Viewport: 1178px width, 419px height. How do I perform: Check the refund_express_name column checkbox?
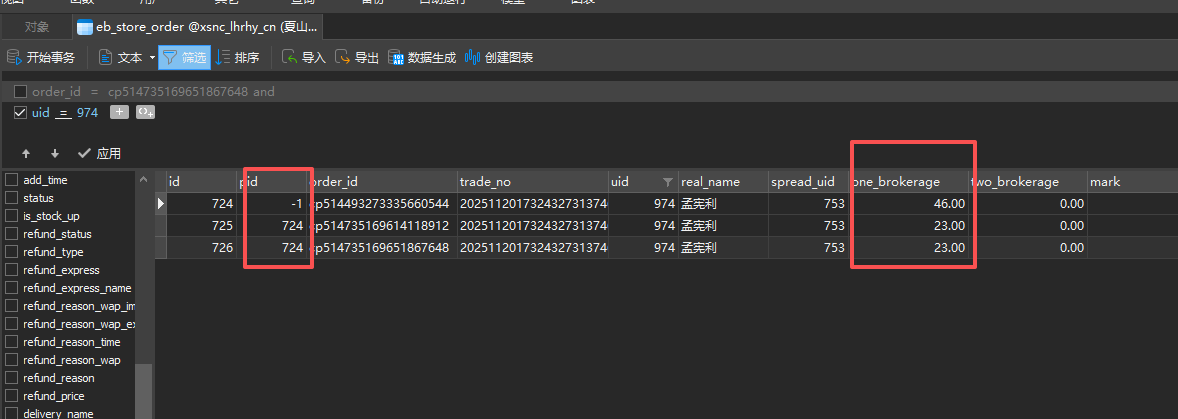[x=11, y=288]
